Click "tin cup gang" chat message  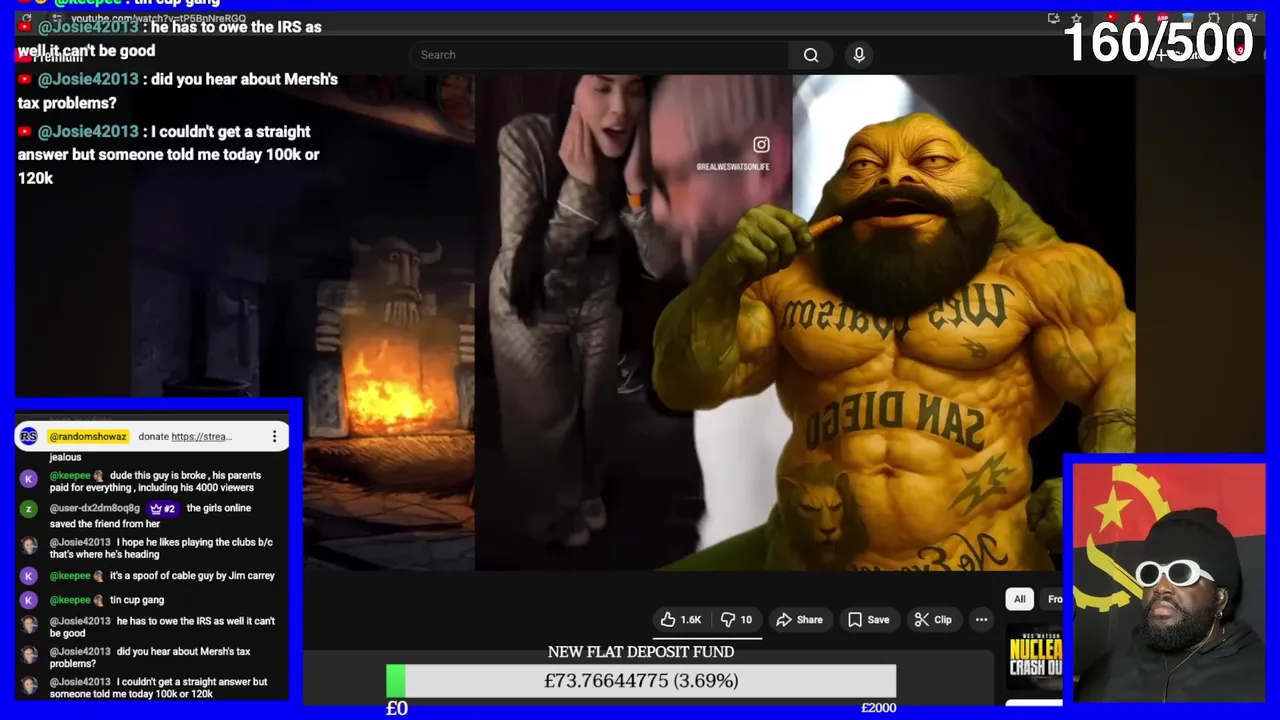[x=137, y=600]
